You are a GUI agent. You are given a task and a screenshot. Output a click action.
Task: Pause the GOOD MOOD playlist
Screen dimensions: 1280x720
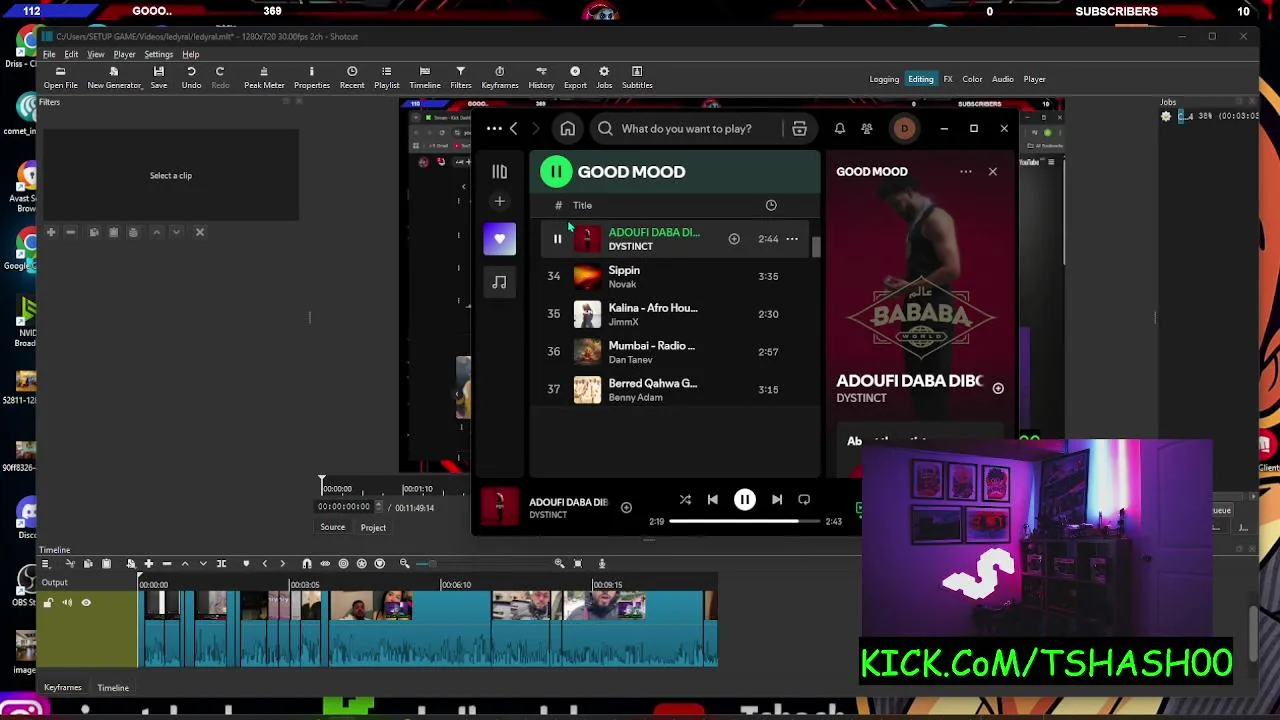click(x=556, y=172)
